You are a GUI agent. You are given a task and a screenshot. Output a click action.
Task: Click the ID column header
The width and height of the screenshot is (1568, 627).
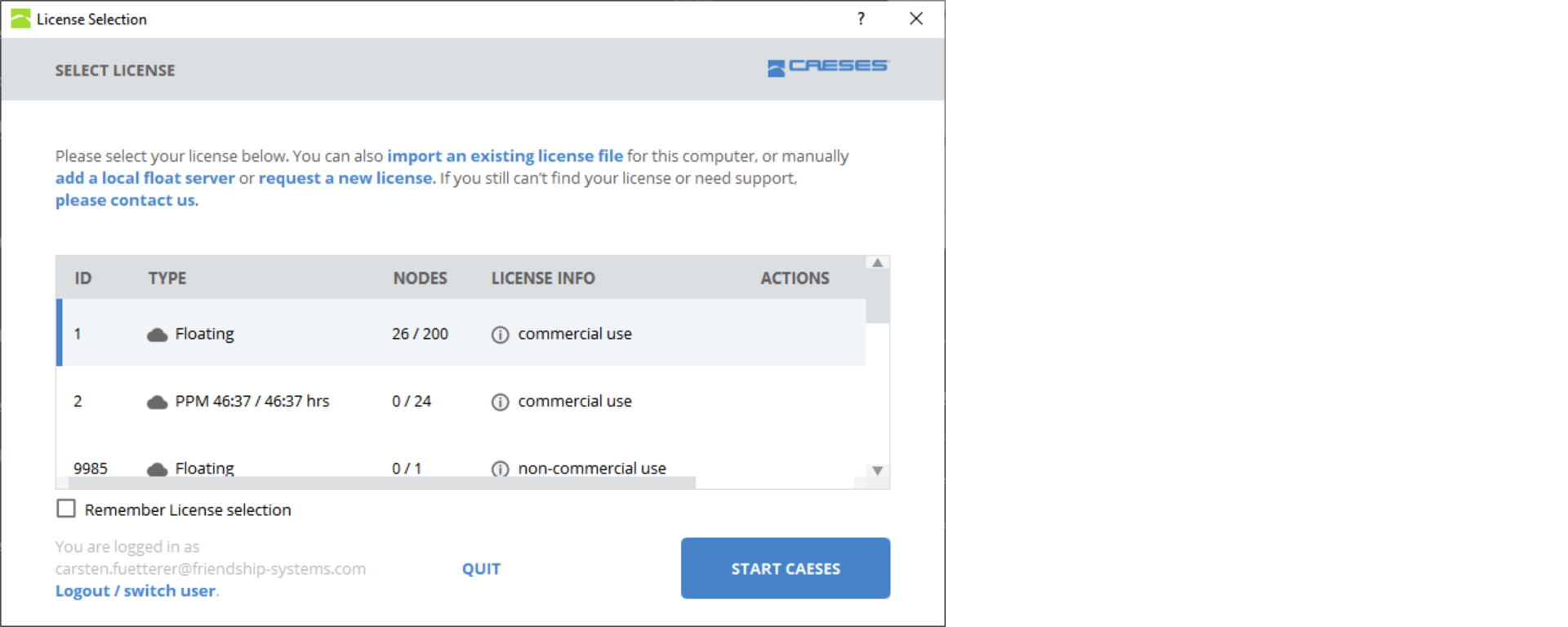coord(83,278)
